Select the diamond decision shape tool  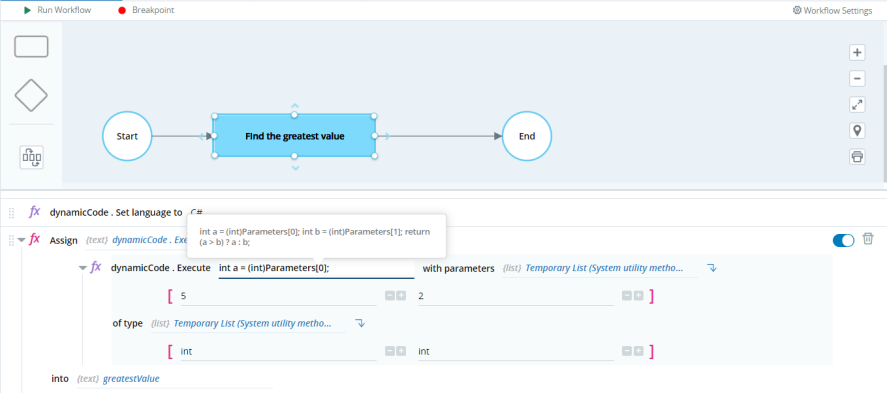pos(31,95)
